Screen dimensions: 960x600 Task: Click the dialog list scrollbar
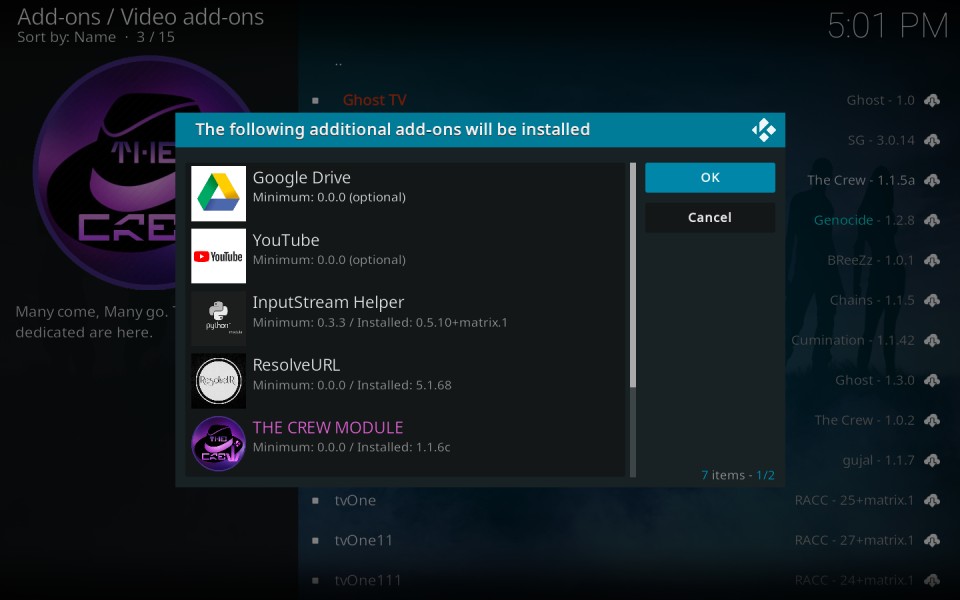click(x=633, y=320)
